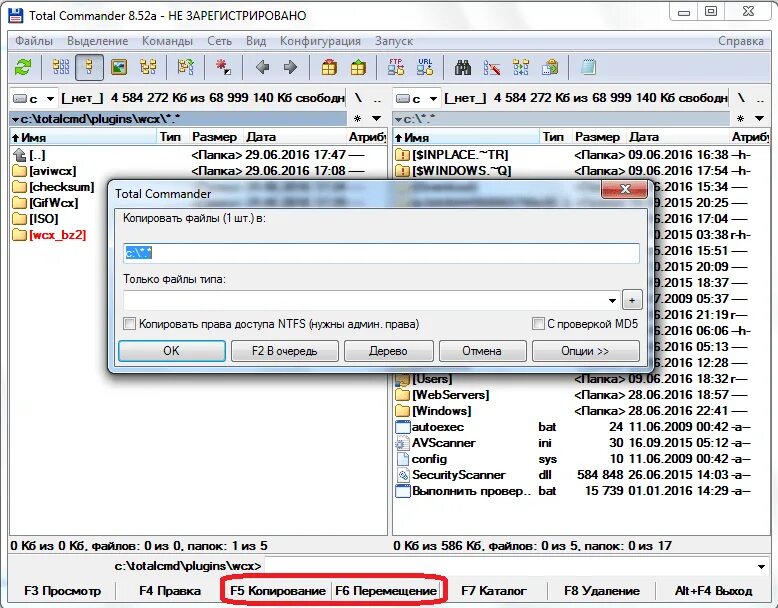Switch to brief file names view

(x=61, y=67)
